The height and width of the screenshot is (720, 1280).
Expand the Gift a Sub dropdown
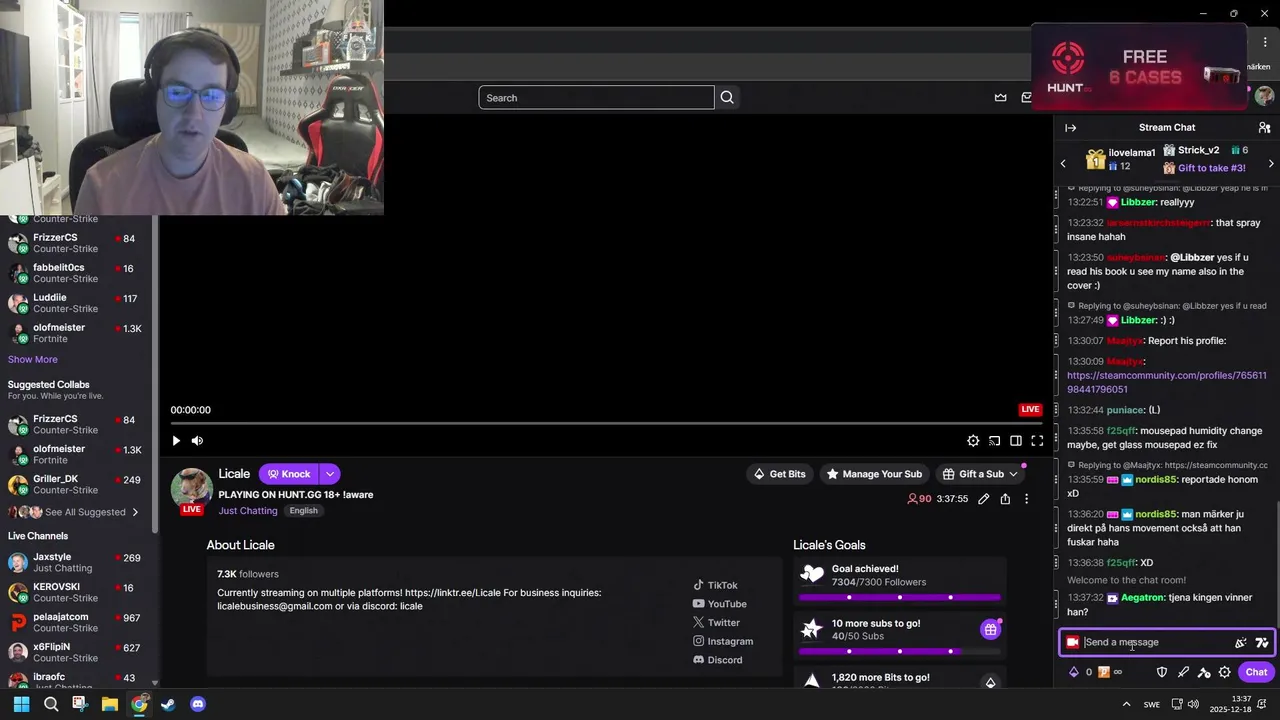pos(1013,474)
